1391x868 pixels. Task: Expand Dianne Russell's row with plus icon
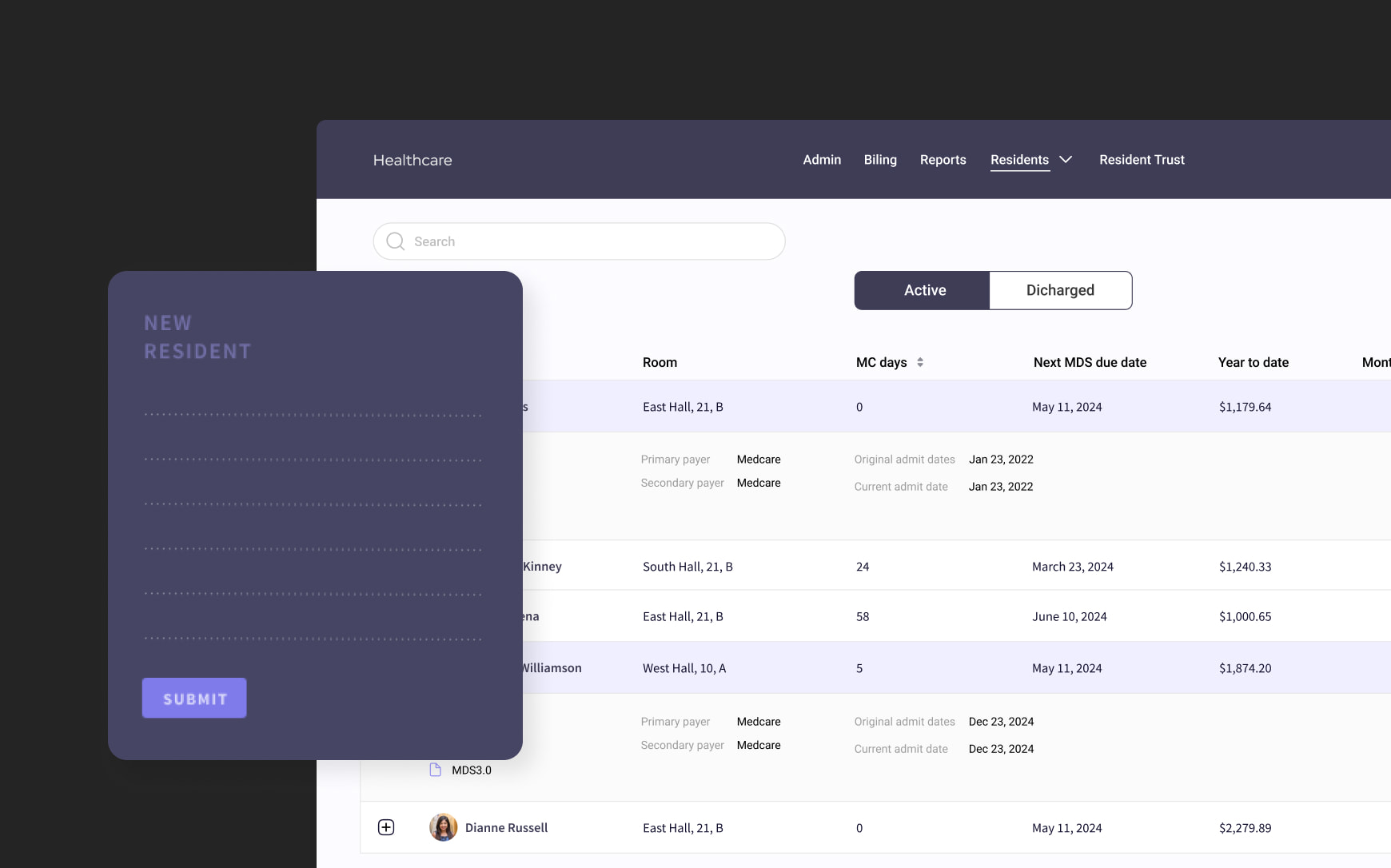[386, 827]
